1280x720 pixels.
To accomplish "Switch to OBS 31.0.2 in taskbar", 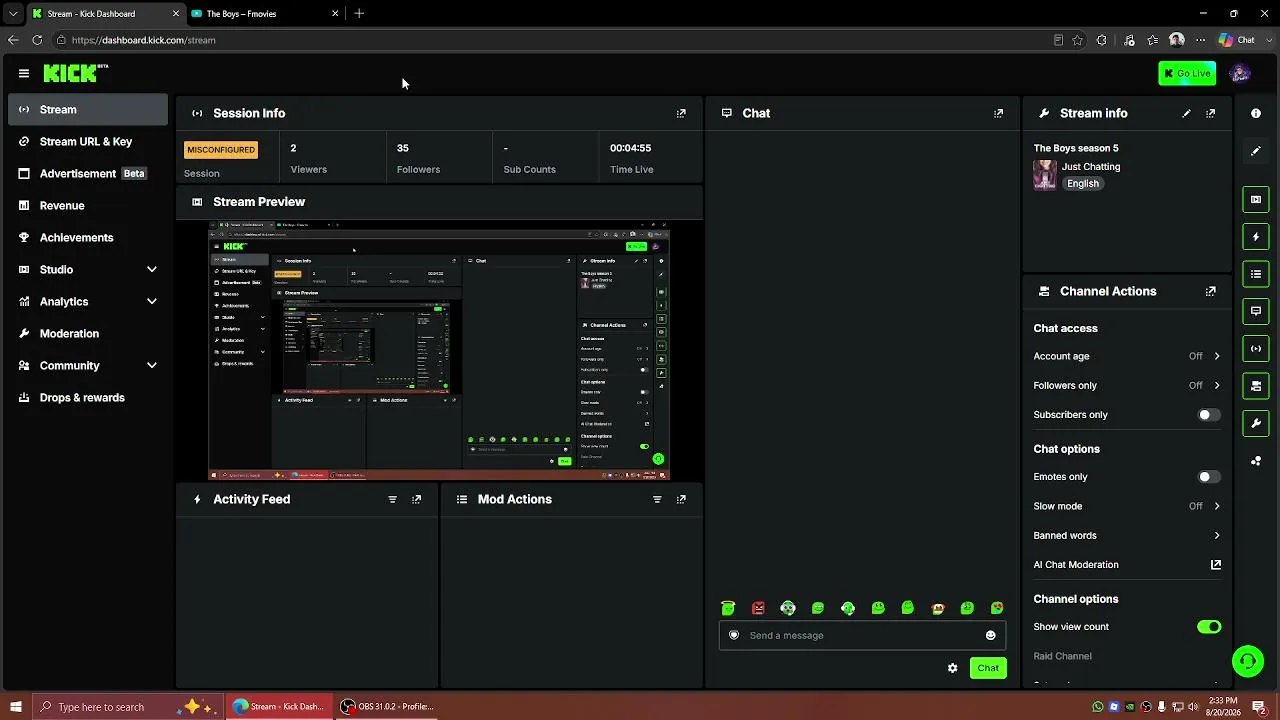I will coord(388,707).
